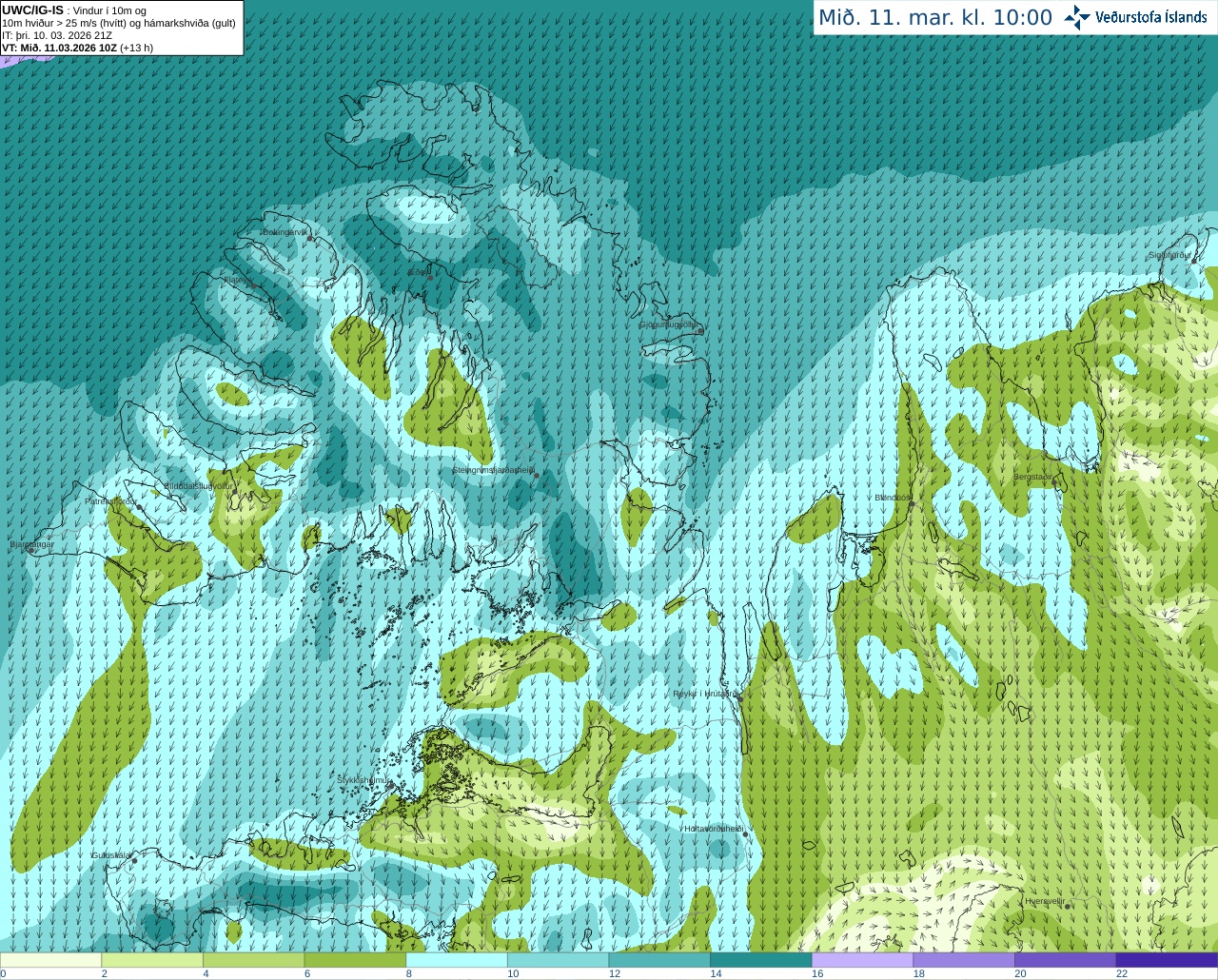Select the Bolungarvík station label
Image resolution: width=1218 pixels, height=980 pixels.
[285, 232]
